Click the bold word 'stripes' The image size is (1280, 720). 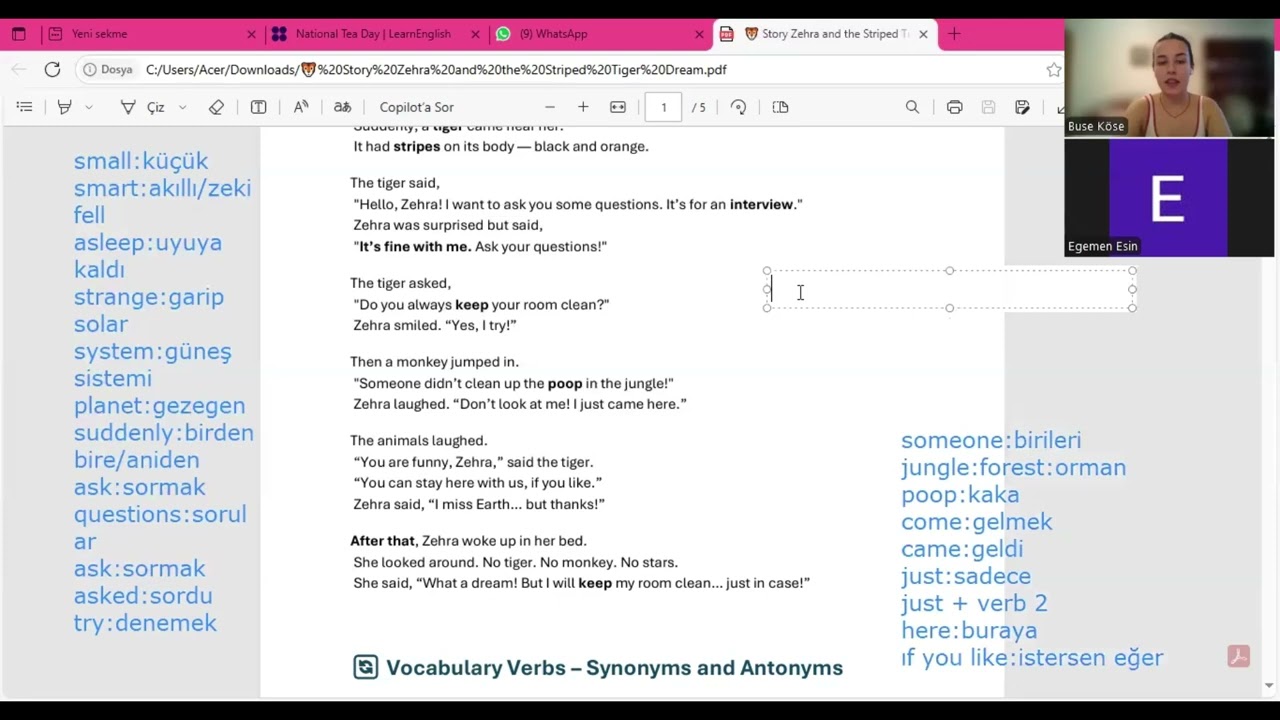[416, 147]
